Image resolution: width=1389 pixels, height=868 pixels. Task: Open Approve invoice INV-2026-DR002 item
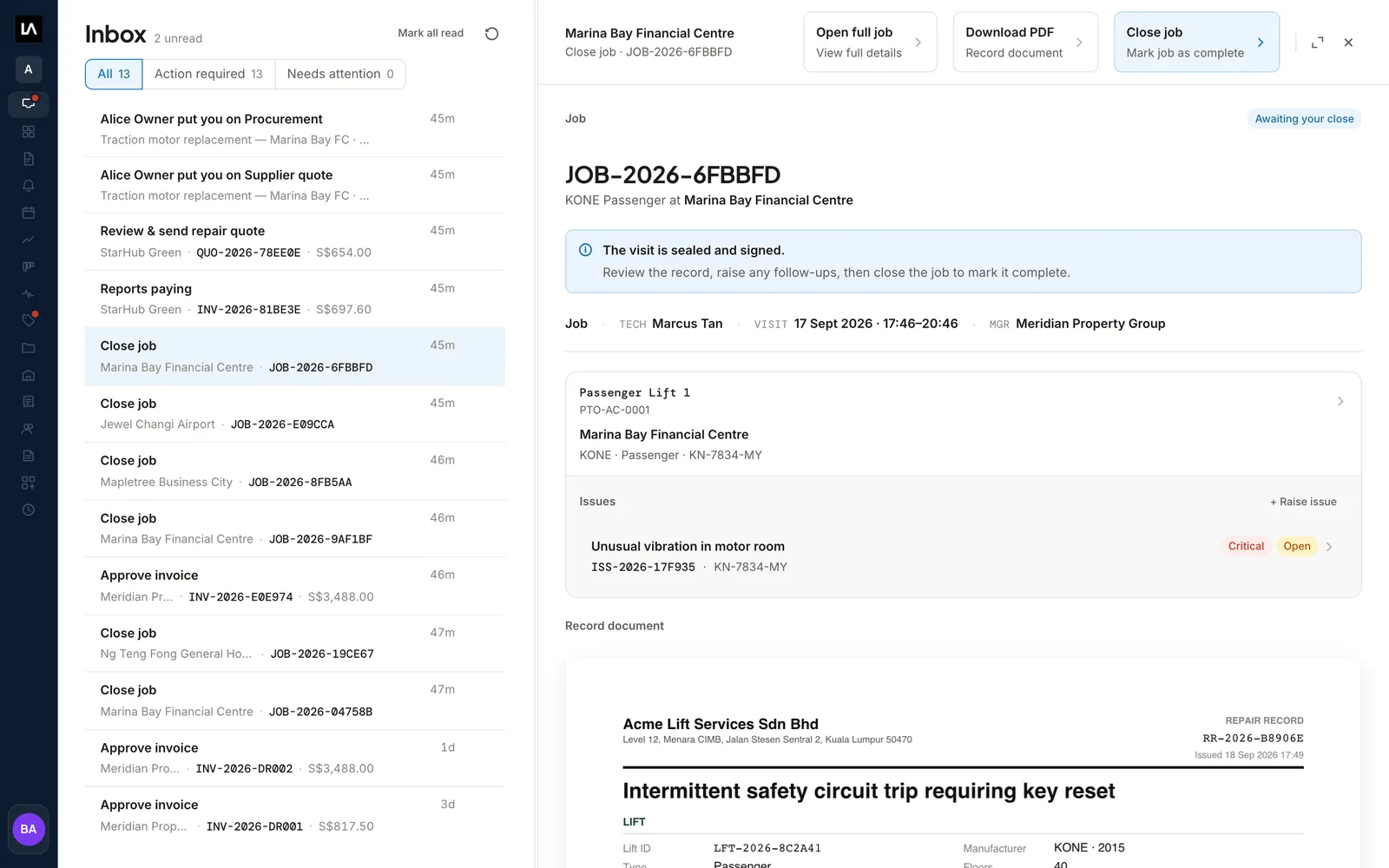[x=295, y=758]
